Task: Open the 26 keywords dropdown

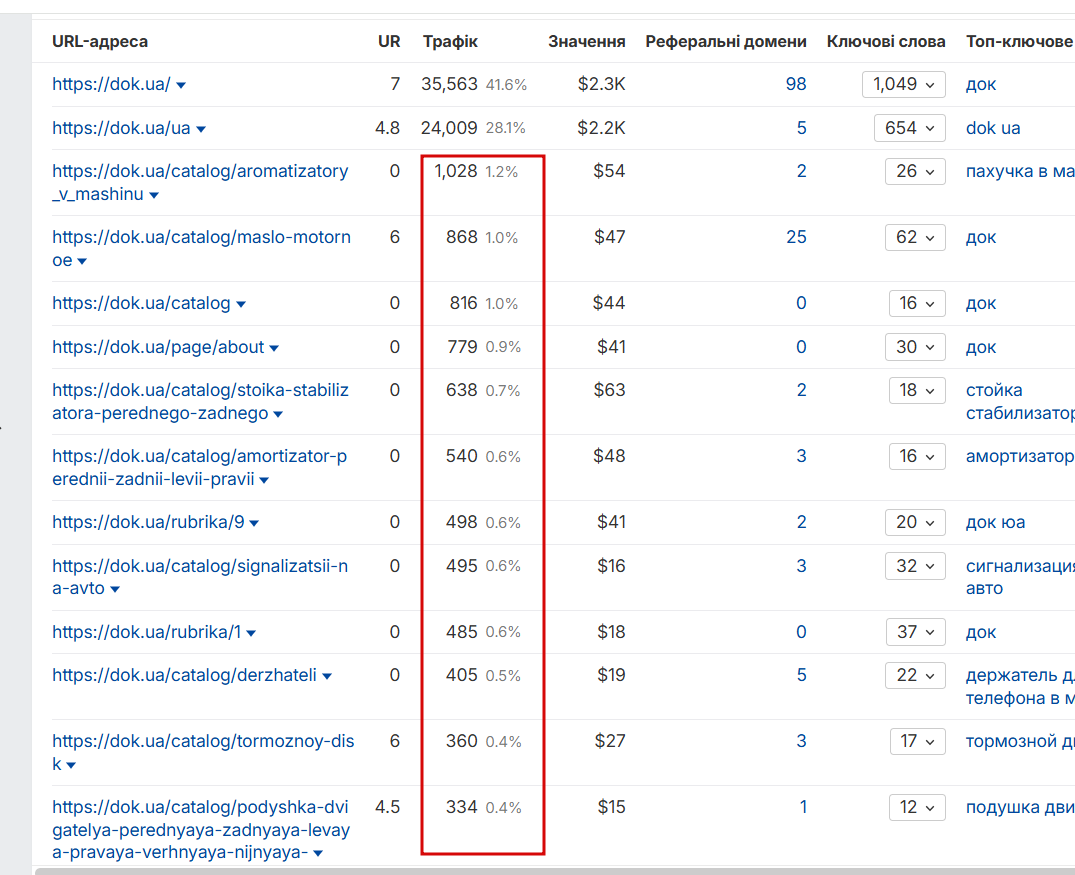Action: pyautogui.click(x=915, y=171)
